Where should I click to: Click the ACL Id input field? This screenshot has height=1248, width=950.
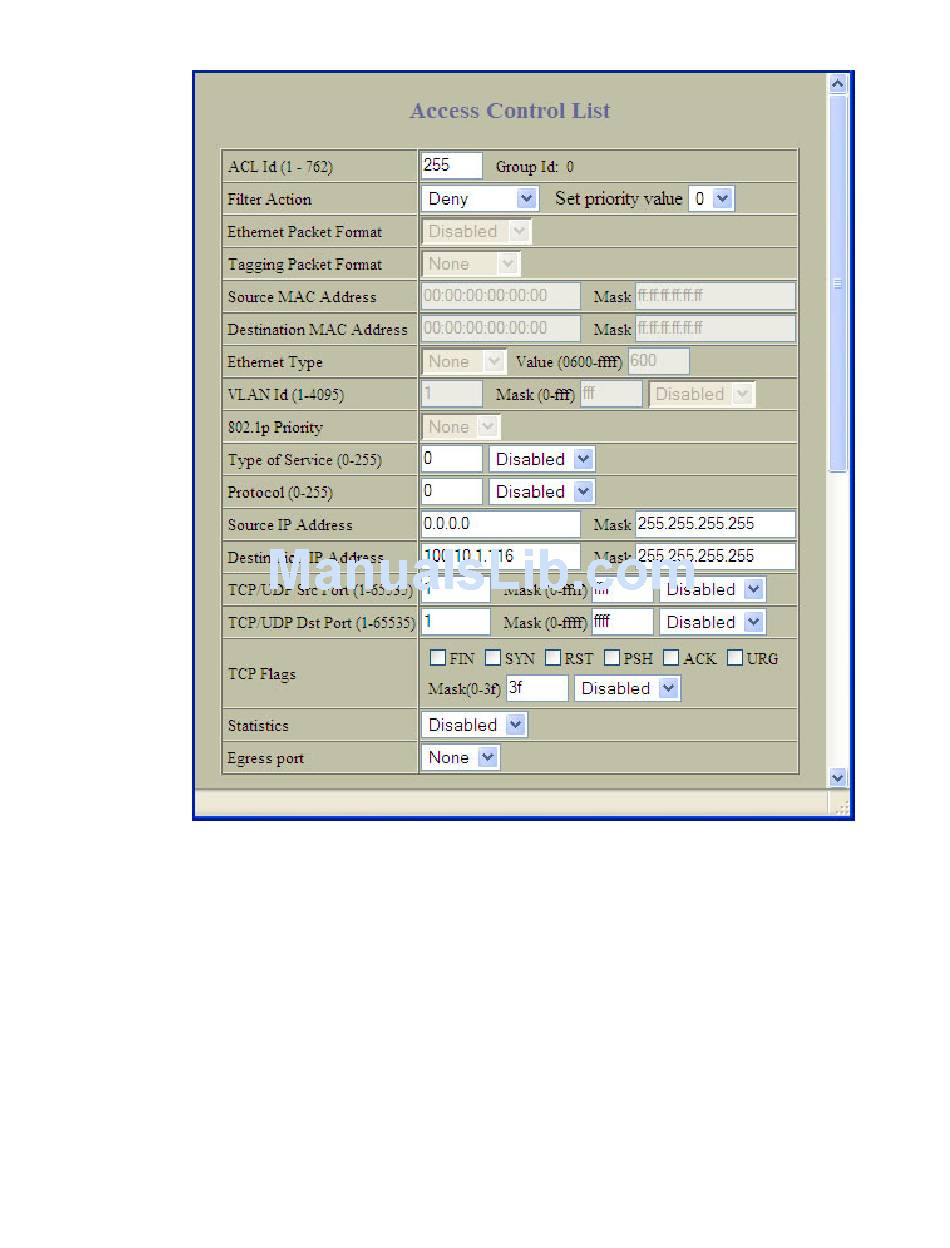451,166
